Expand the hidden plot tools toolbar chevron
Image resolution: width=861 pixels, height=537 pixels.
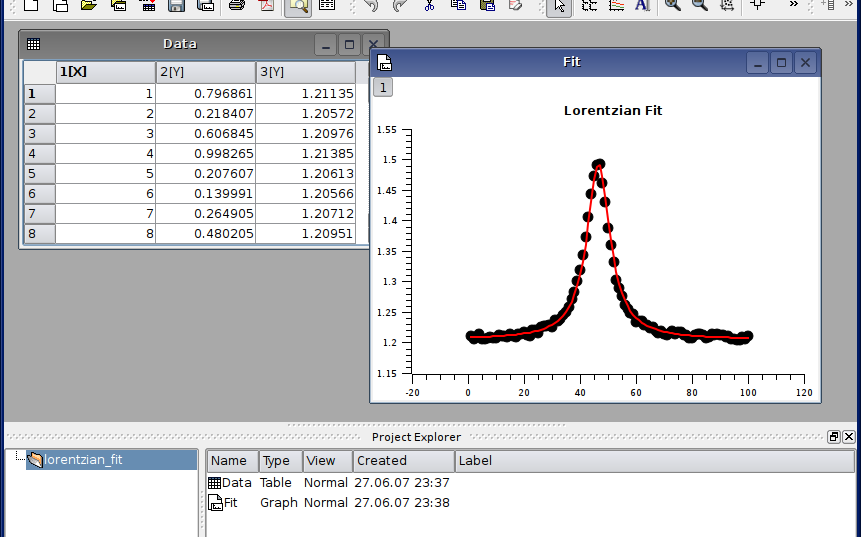click(793, 4)
